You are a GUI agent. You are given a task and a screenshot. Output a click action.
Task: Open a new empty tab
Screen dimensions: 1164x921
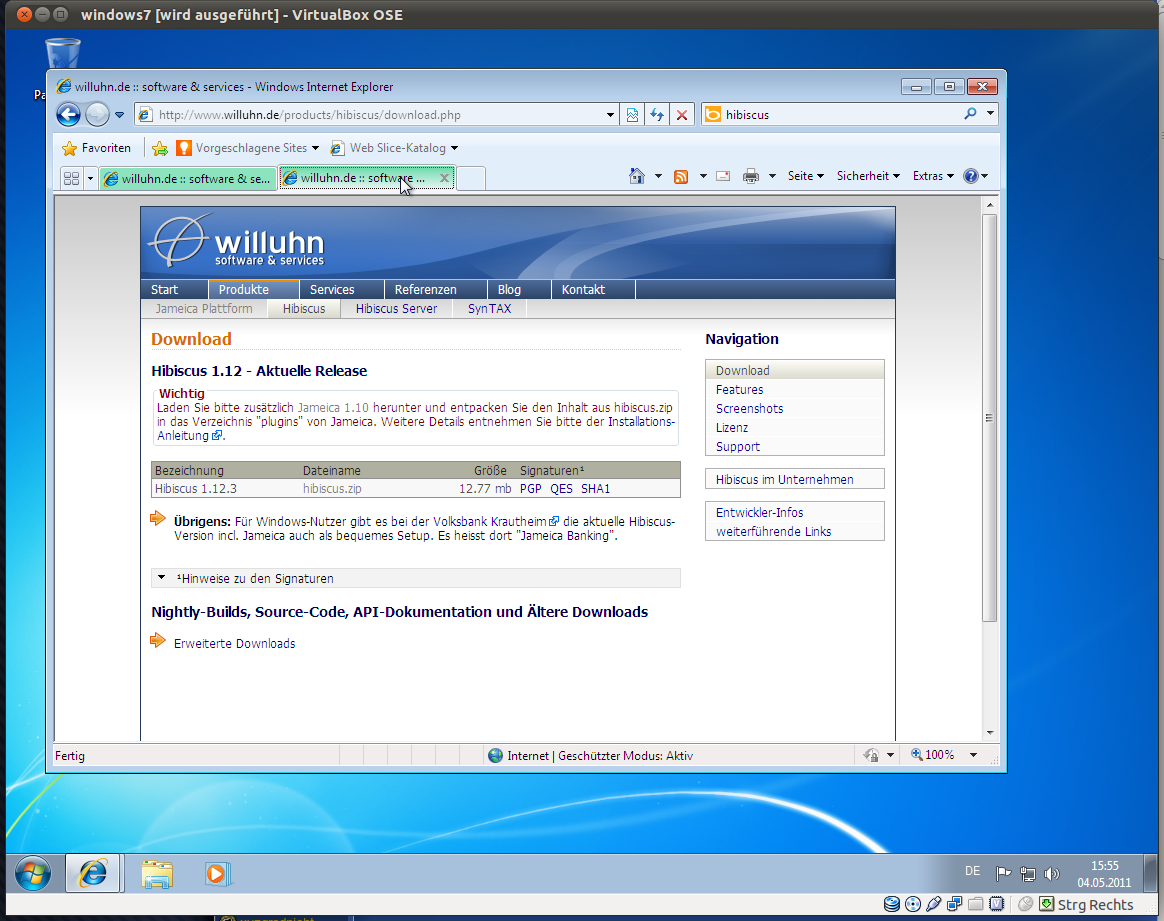click(x=471, y=178)
